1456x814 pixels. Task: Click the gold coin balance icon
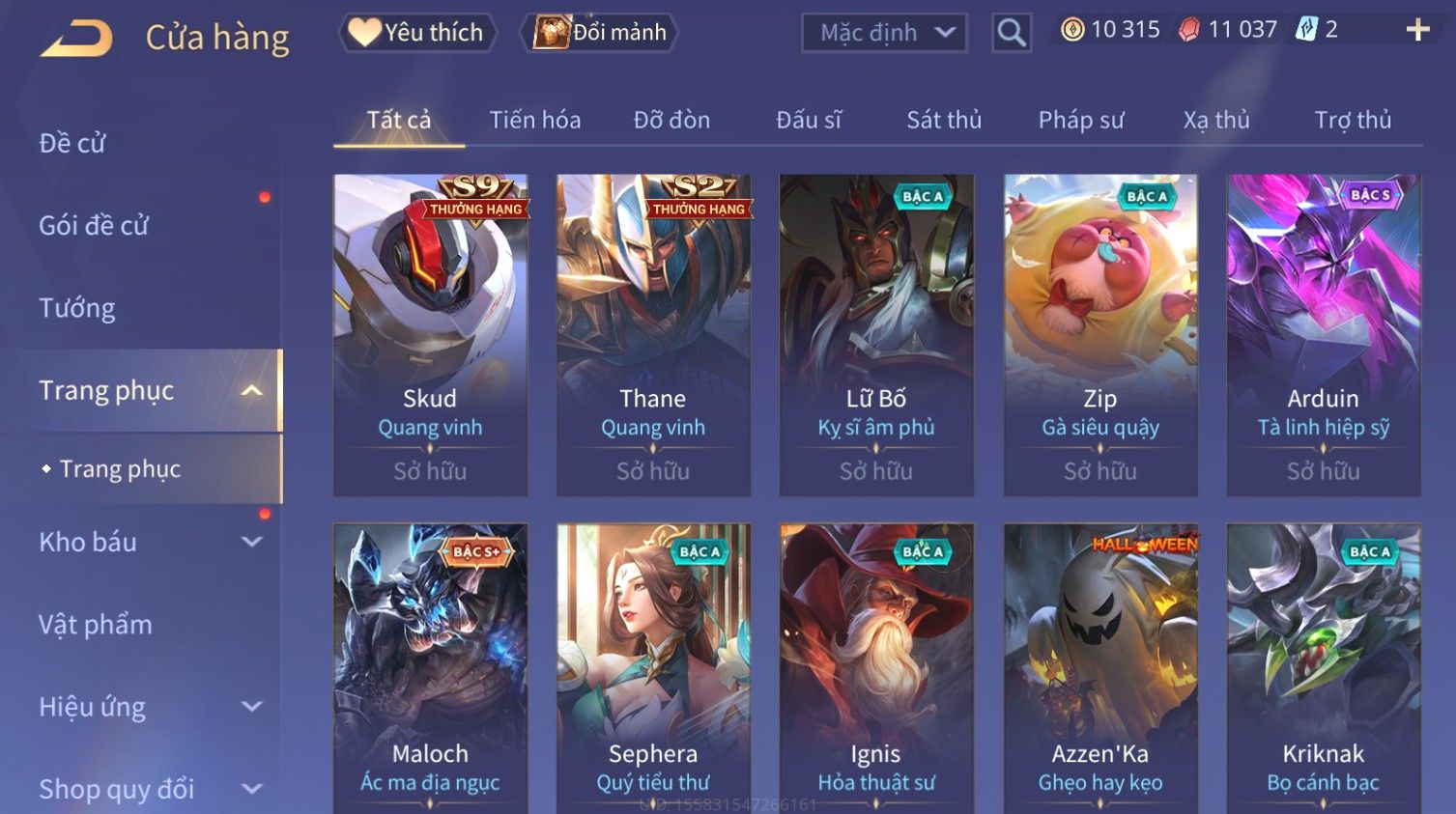tap(1072, 30)
